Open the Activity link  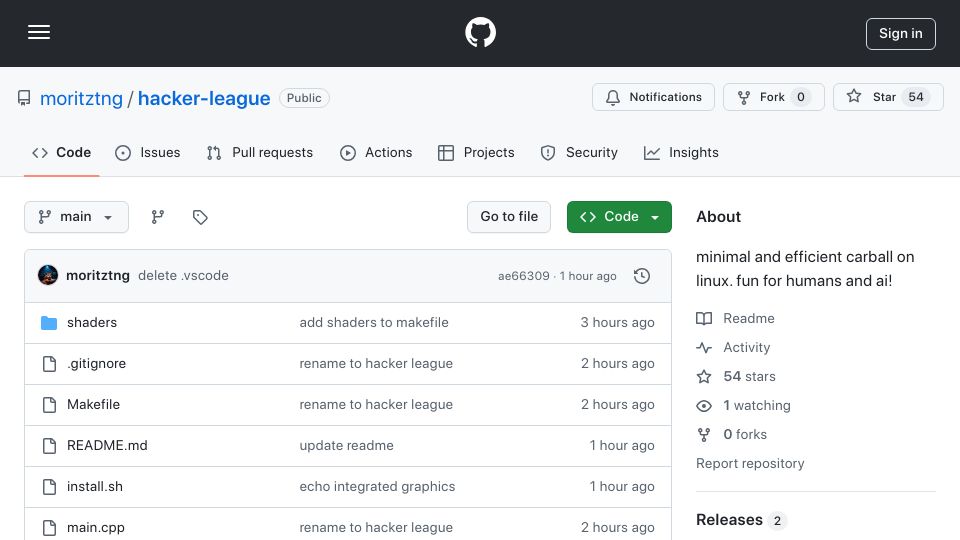pyautogui.click(x=733, y=348)
